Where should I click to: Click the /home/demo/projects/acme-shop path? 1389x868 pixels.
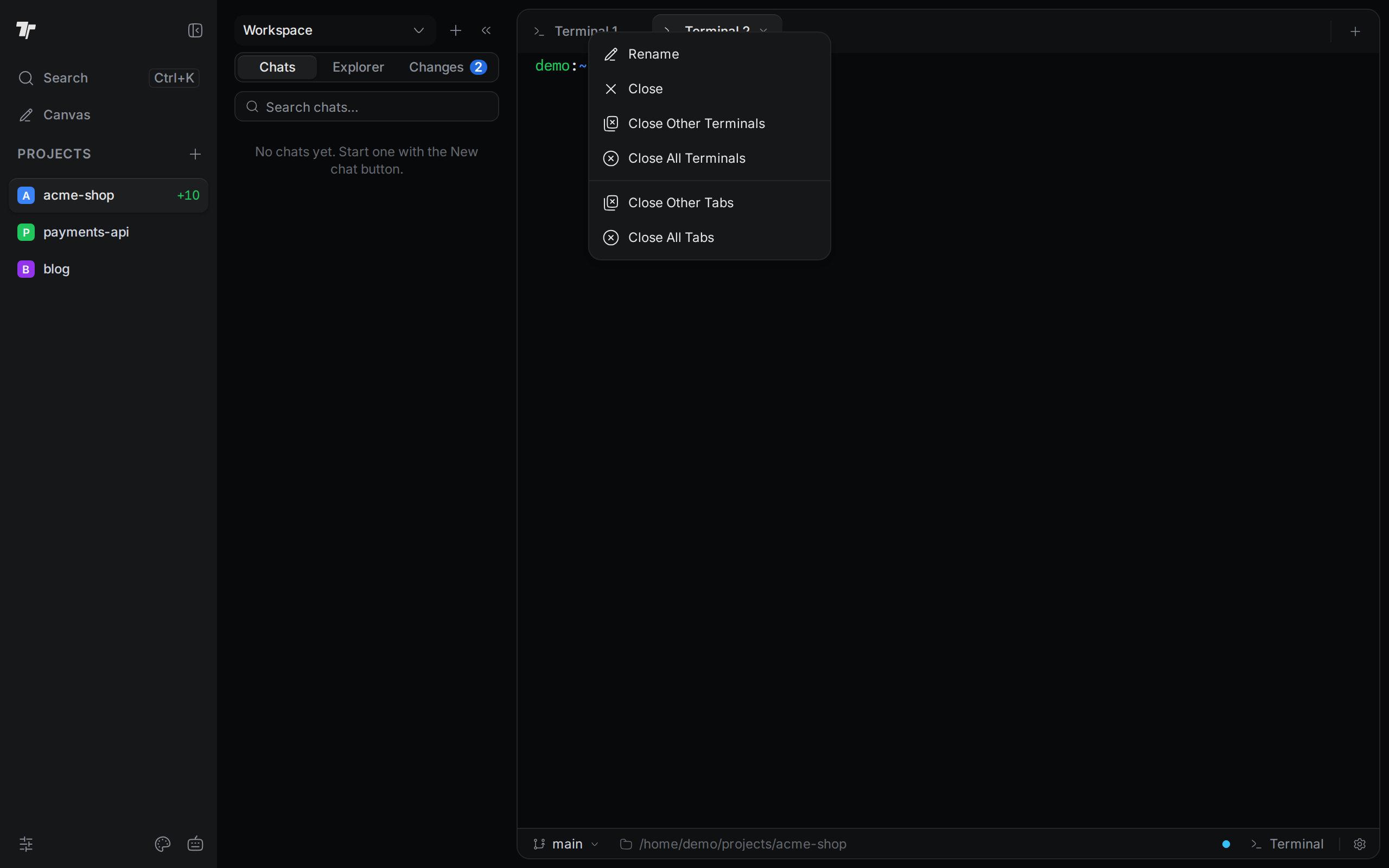click(x=743, y=844)
